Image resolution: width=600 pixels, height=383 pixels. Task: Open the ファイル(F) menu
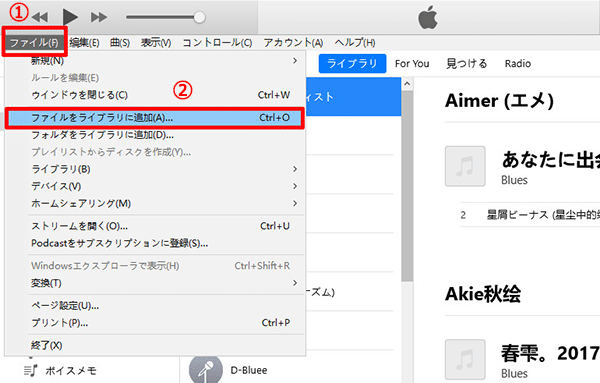point(34,42)
